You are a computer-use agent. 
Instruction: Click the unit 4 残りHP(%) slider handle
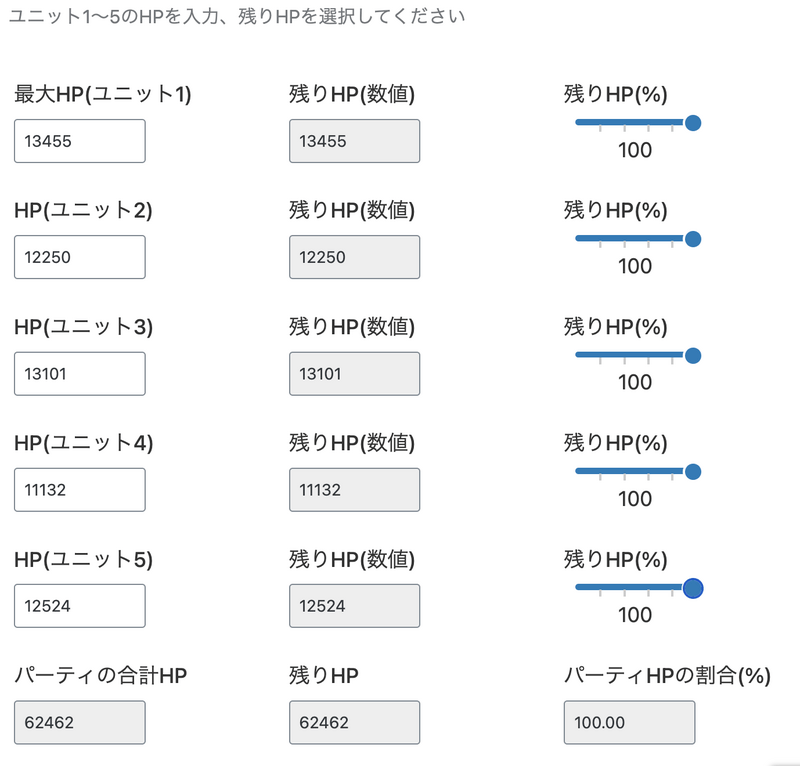click(692, 471)
